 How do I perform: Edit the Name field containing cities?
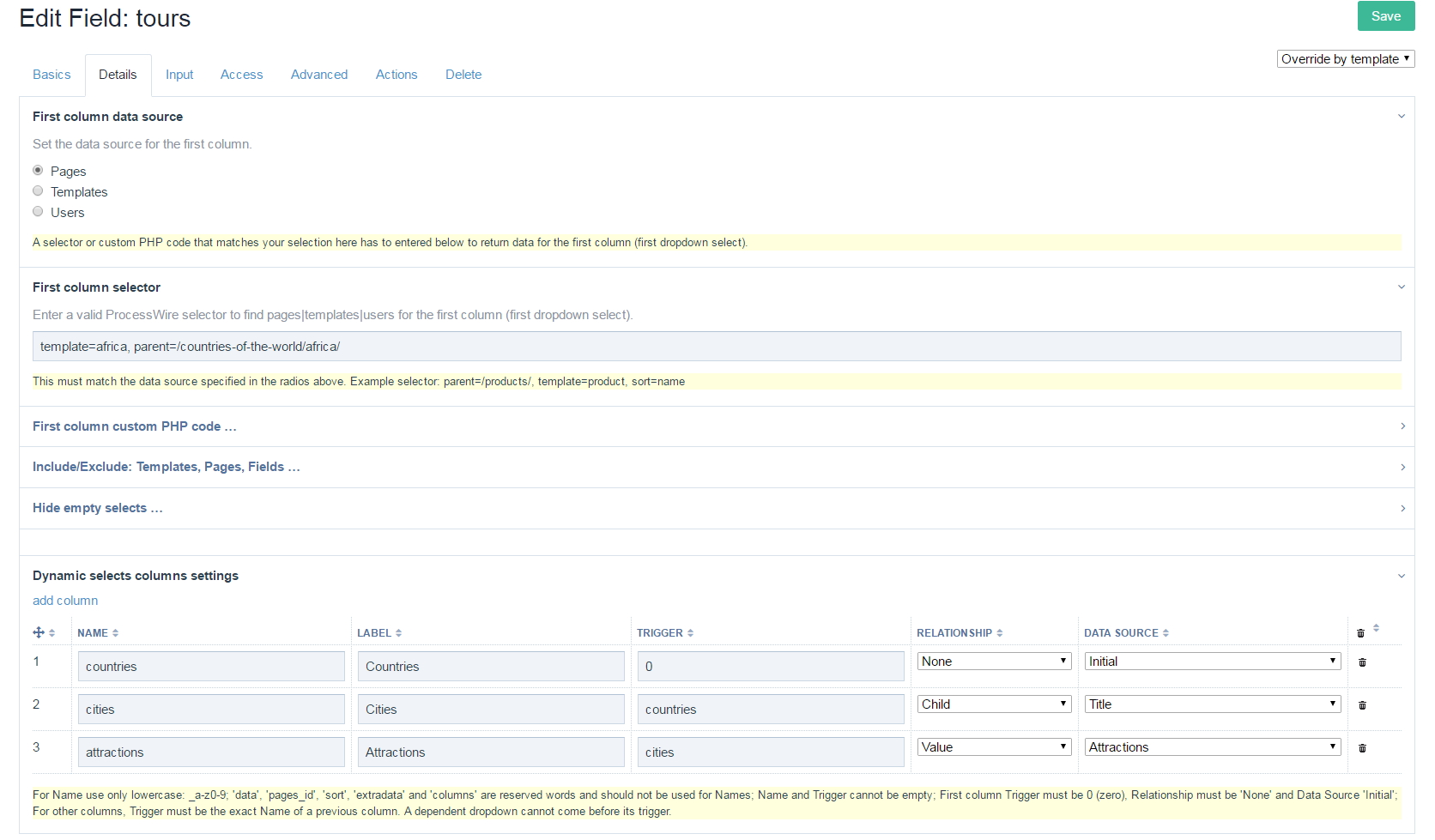click(211, 710)
